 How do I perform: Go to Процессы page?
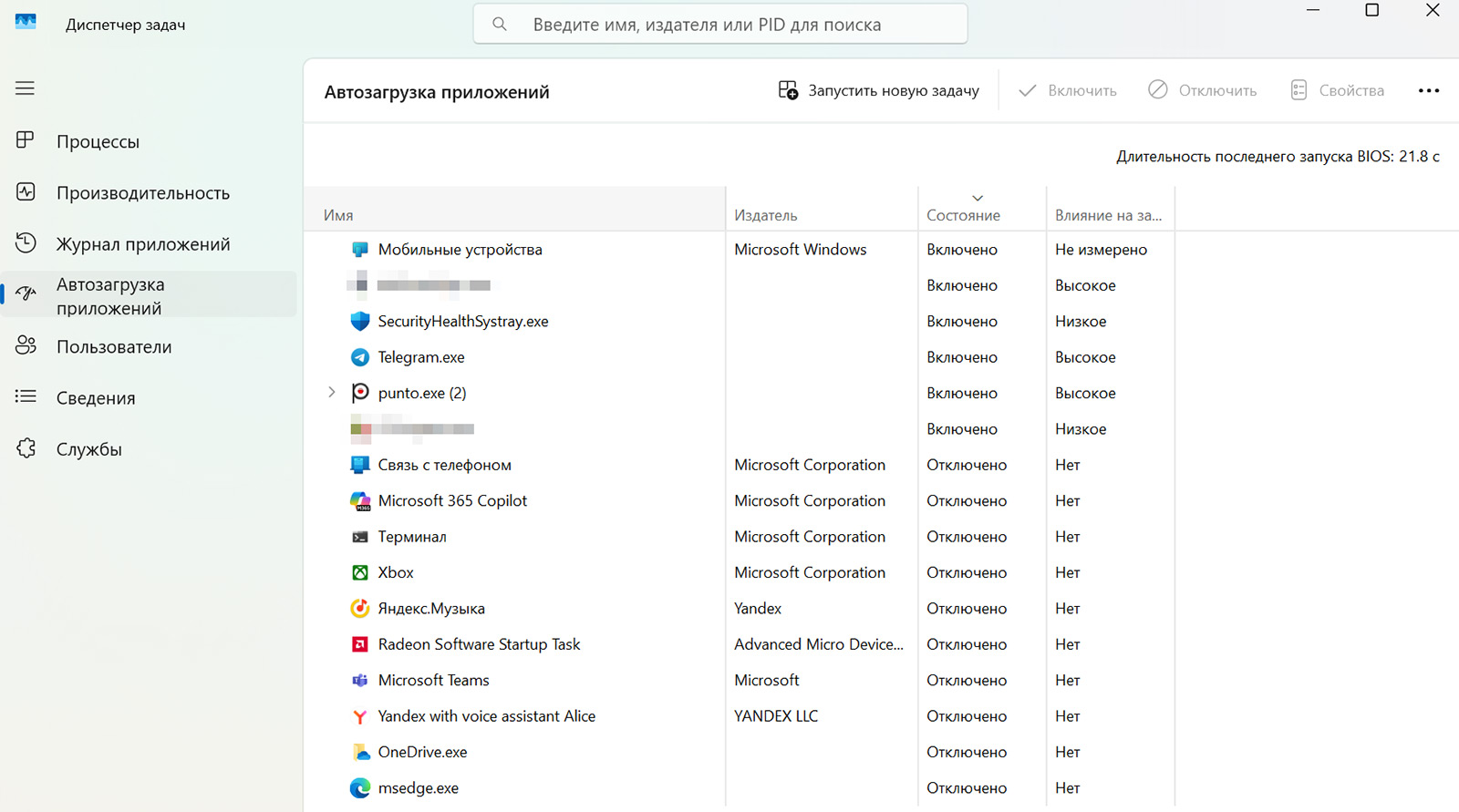coord(98,141)
